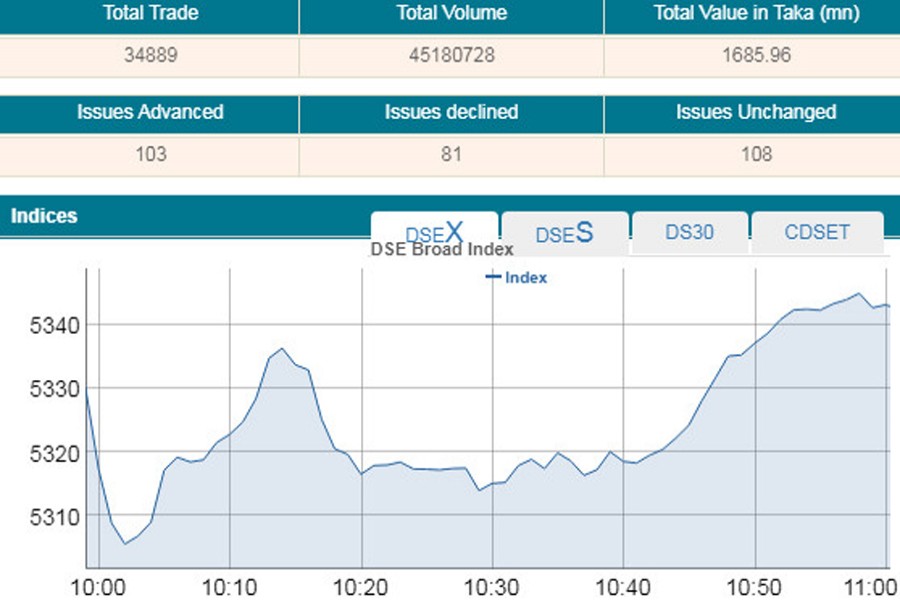The height and width of the screenshot is (600, 900).
Task: Click the issues advanced count 103
Action: click(x=150, y=154)
